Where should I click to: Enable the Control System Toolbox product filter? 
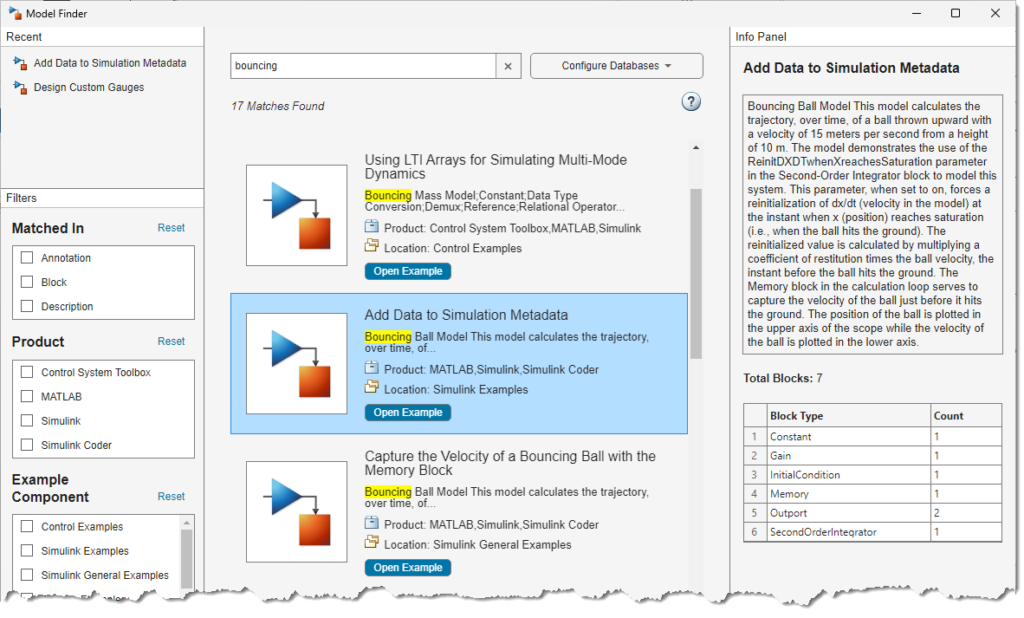coord(27,372)
